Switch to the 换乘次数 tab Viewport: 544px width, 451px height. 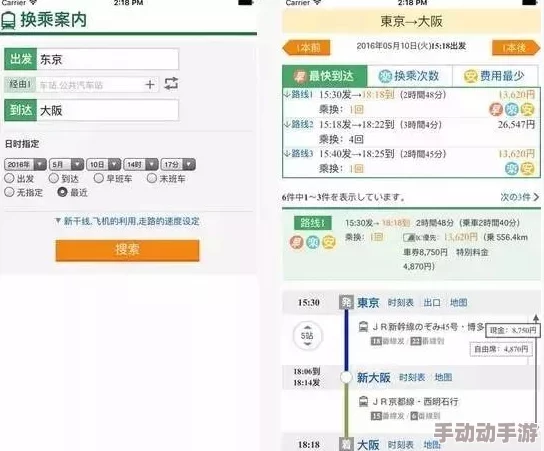[409, 76]
